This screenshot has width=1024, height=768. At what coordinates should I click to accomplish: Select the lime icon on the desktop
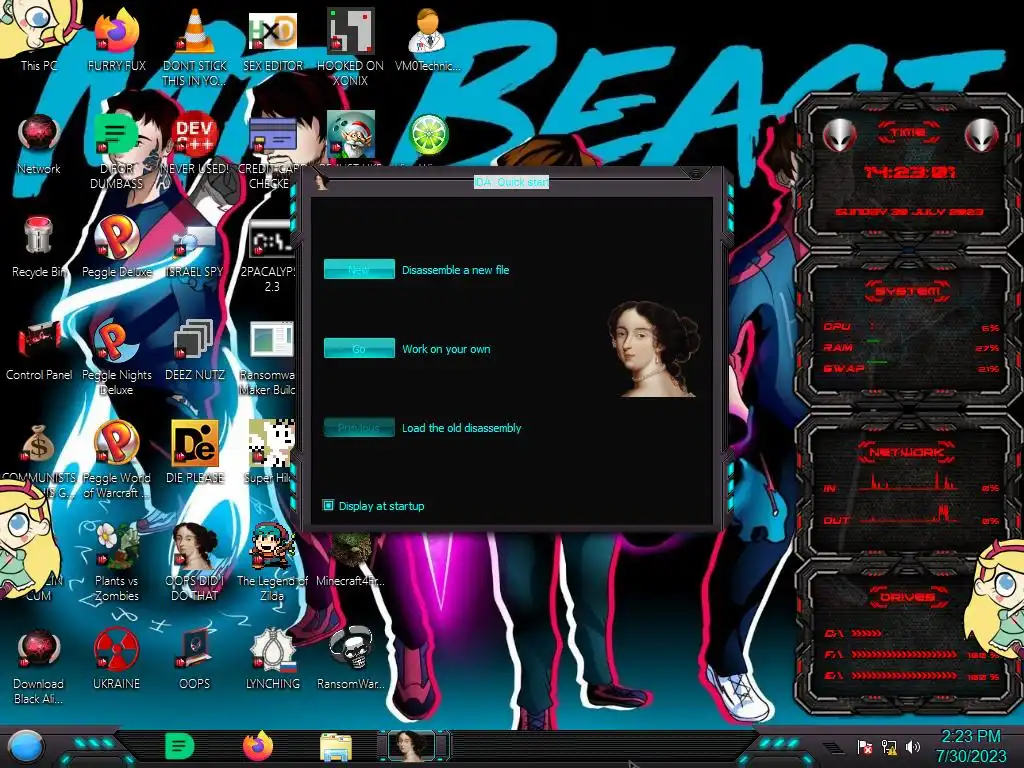(428, 135)
